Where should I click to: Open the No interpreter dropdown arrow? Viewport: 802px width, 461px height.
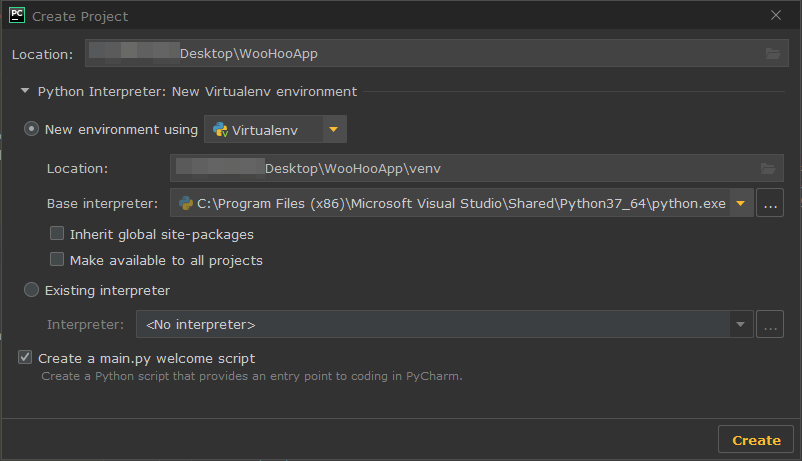(740, 324)
